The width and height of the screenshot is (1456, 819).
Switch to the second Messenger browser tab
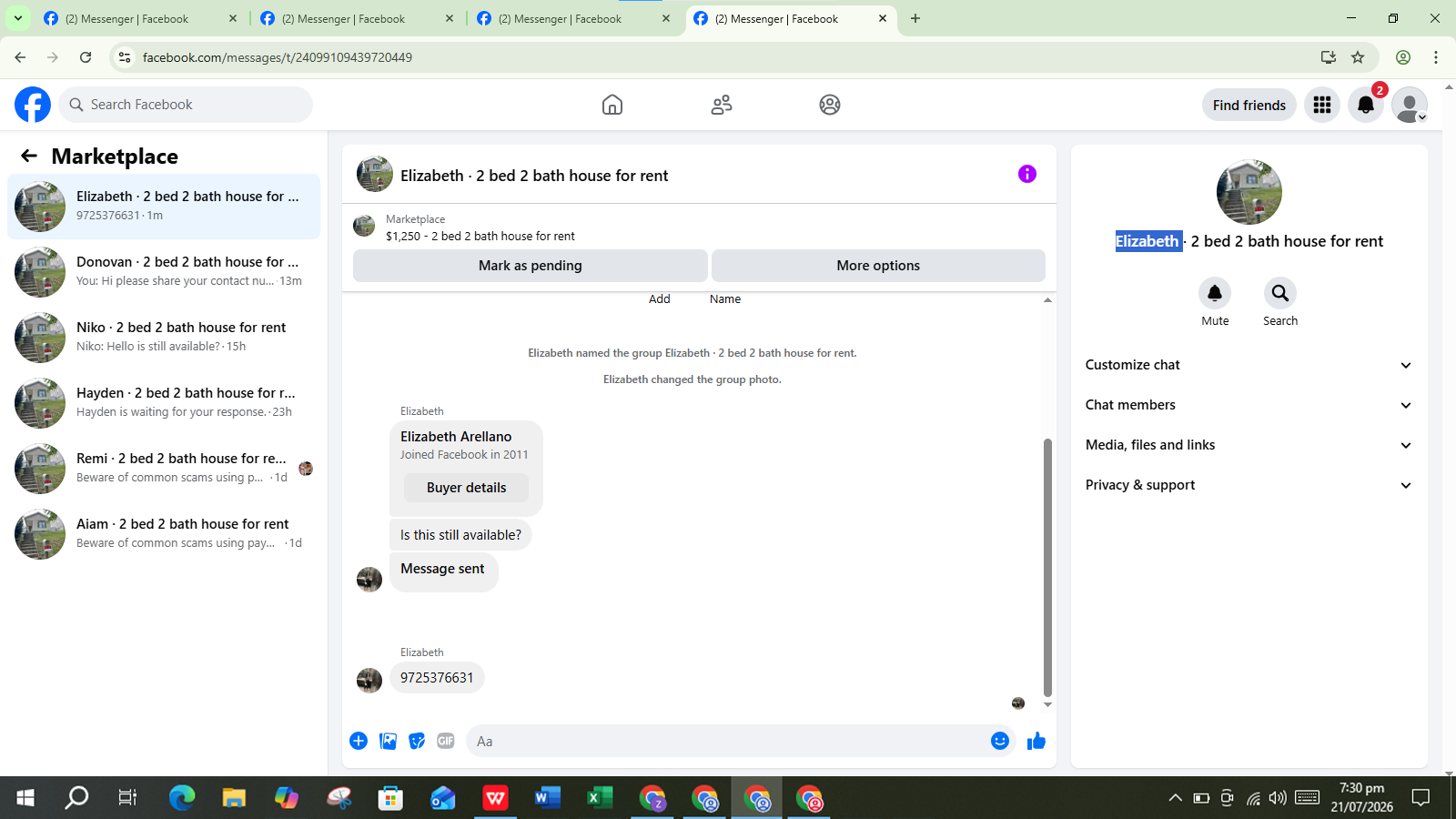[357, 18]
